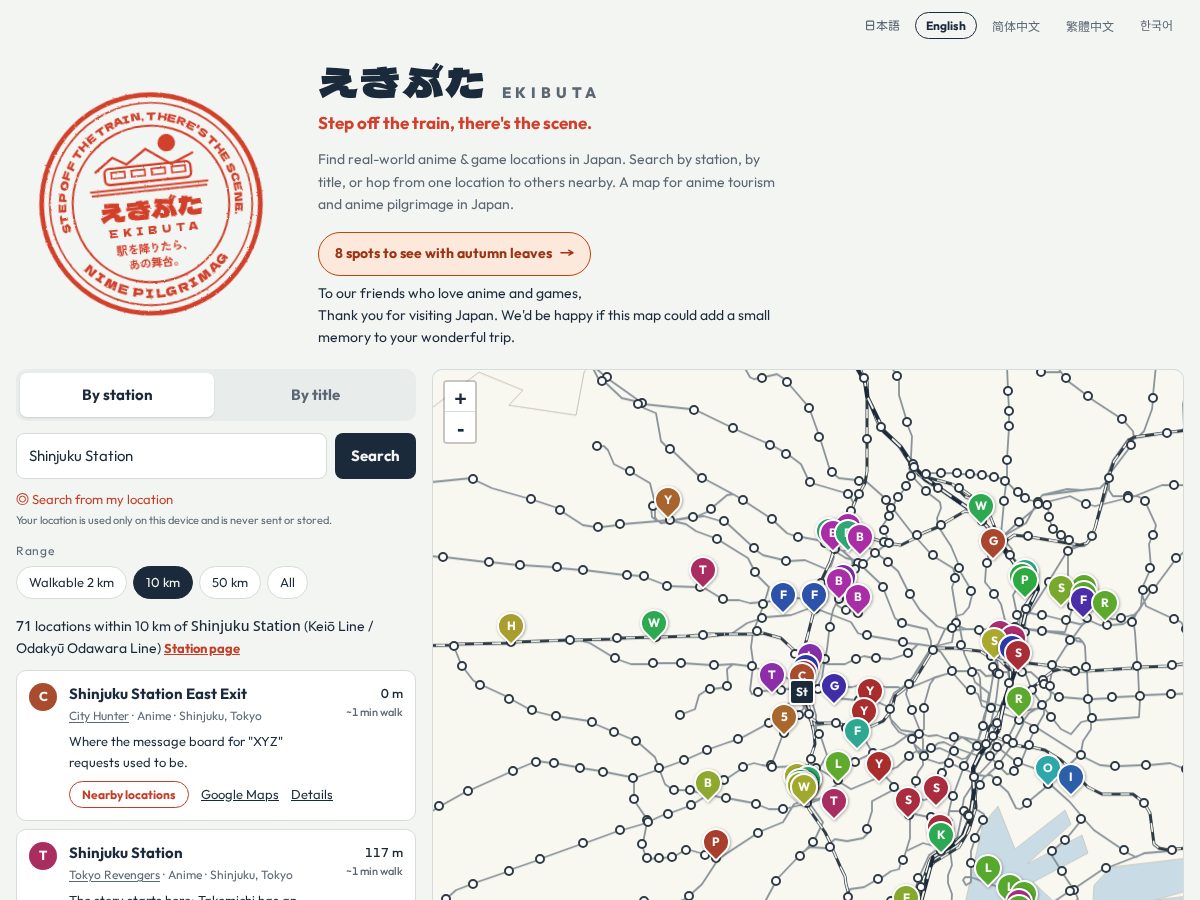Click the blue I map marker
The image size is (1200, 900).
coord(1071,777)
